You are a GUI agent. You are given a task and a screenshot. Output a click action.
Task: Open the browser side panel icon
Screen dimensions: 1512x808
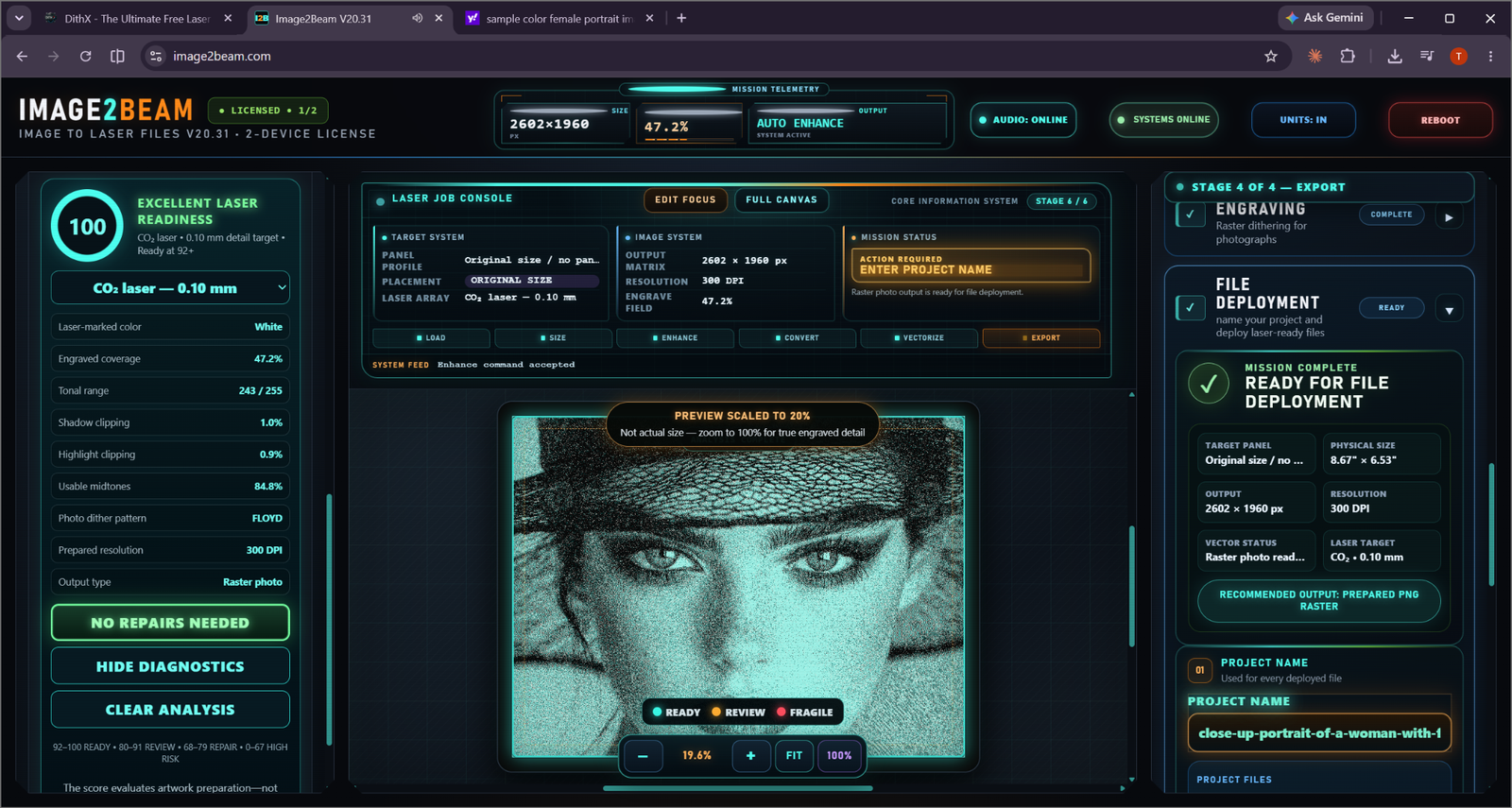117,57
